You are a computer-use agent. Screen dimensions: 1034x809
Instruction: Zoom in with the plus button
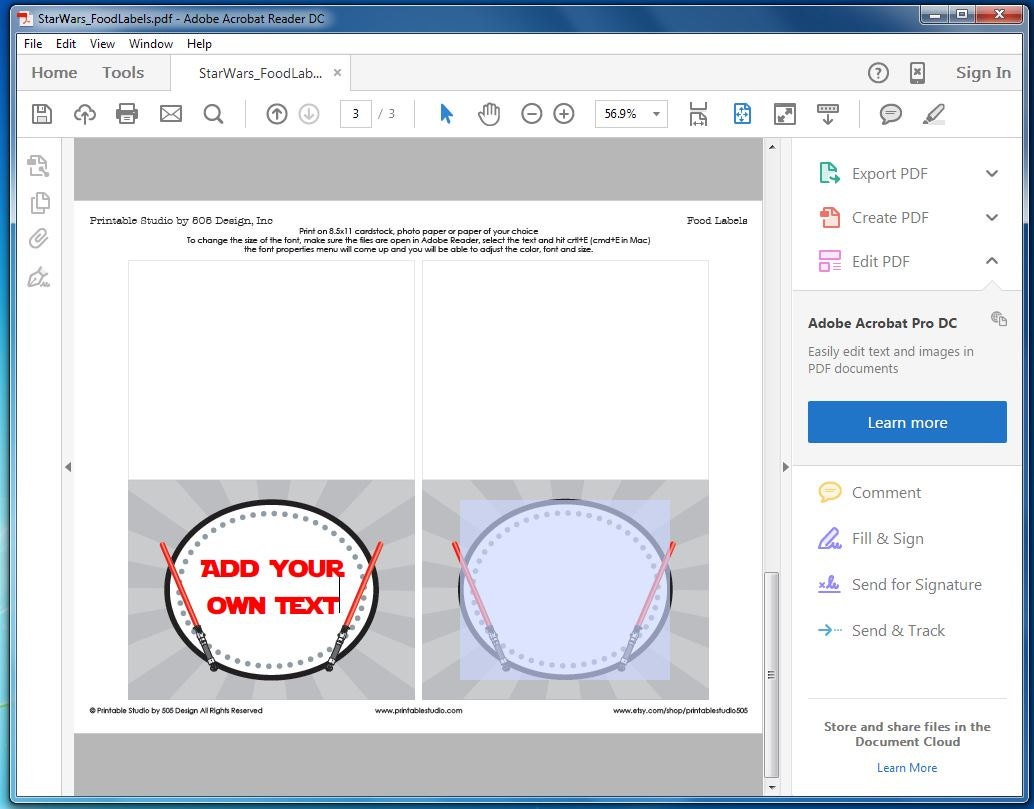(x=564, y=114)
